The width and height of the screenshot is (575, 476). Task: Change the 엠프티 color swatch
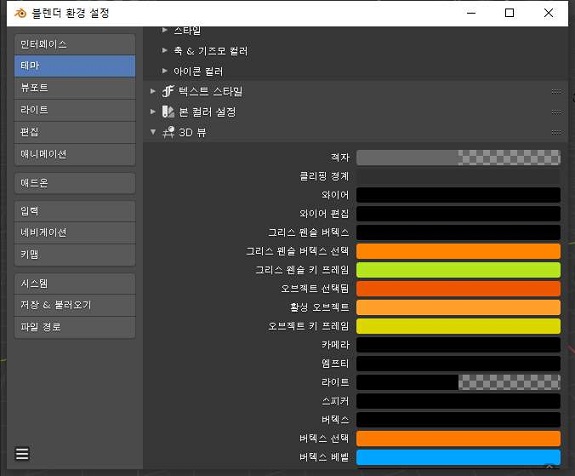458,363
